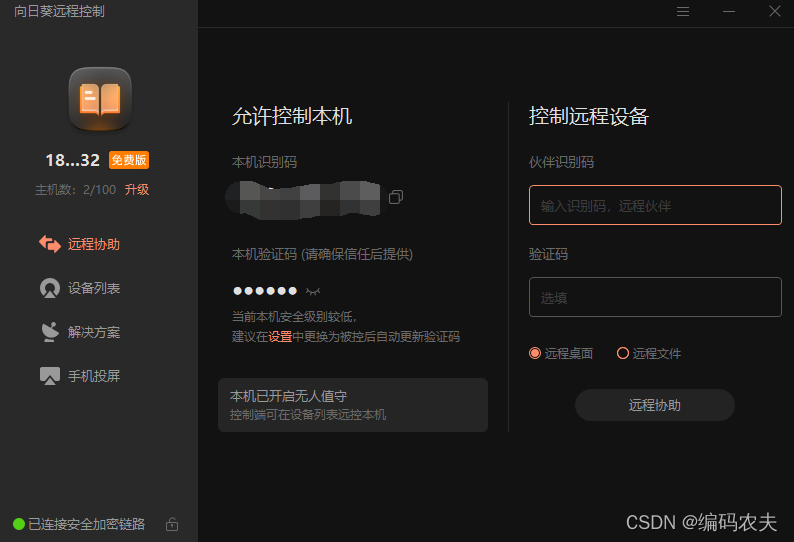Image resolution: width=794 pixels, height=542 pixels.
Task: Focus the 验证码 optional input field
Action: coord(655,297)
